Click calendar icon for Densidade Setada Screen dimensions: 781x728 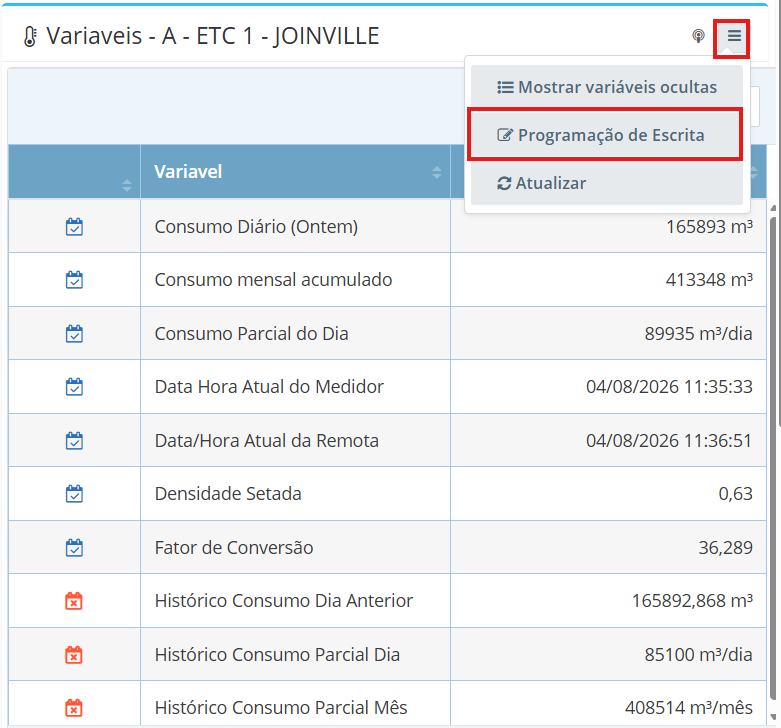pyautogui.click(x=74, y=494)
